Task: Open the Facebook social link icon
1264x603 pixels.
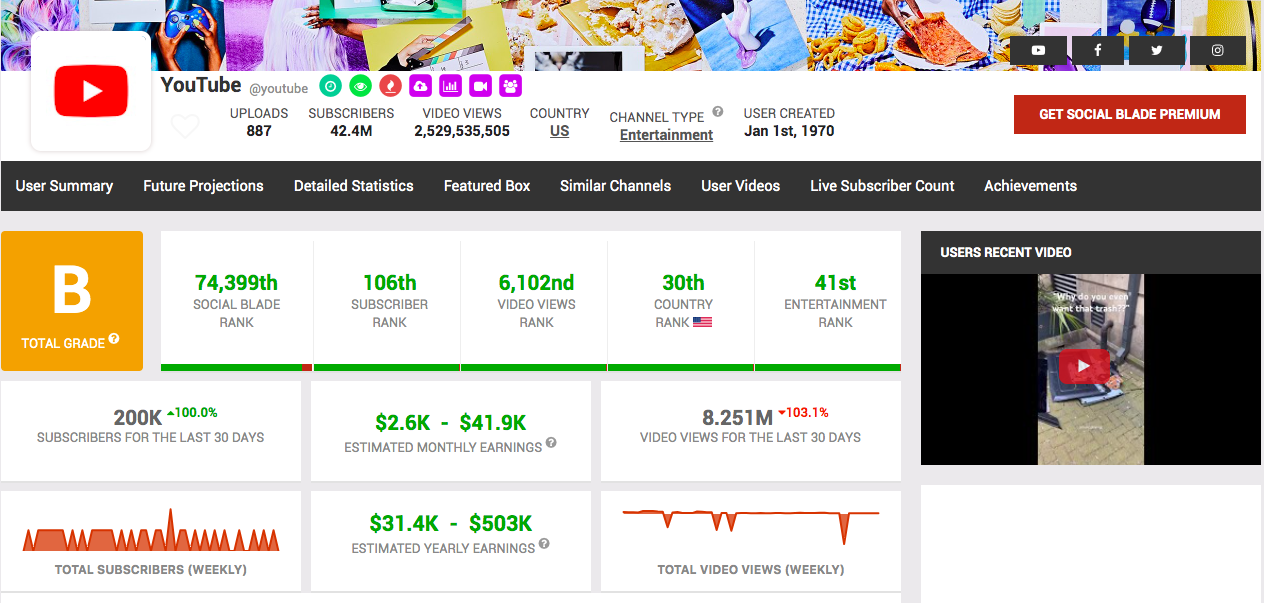Action: (x=1098, y=50)
